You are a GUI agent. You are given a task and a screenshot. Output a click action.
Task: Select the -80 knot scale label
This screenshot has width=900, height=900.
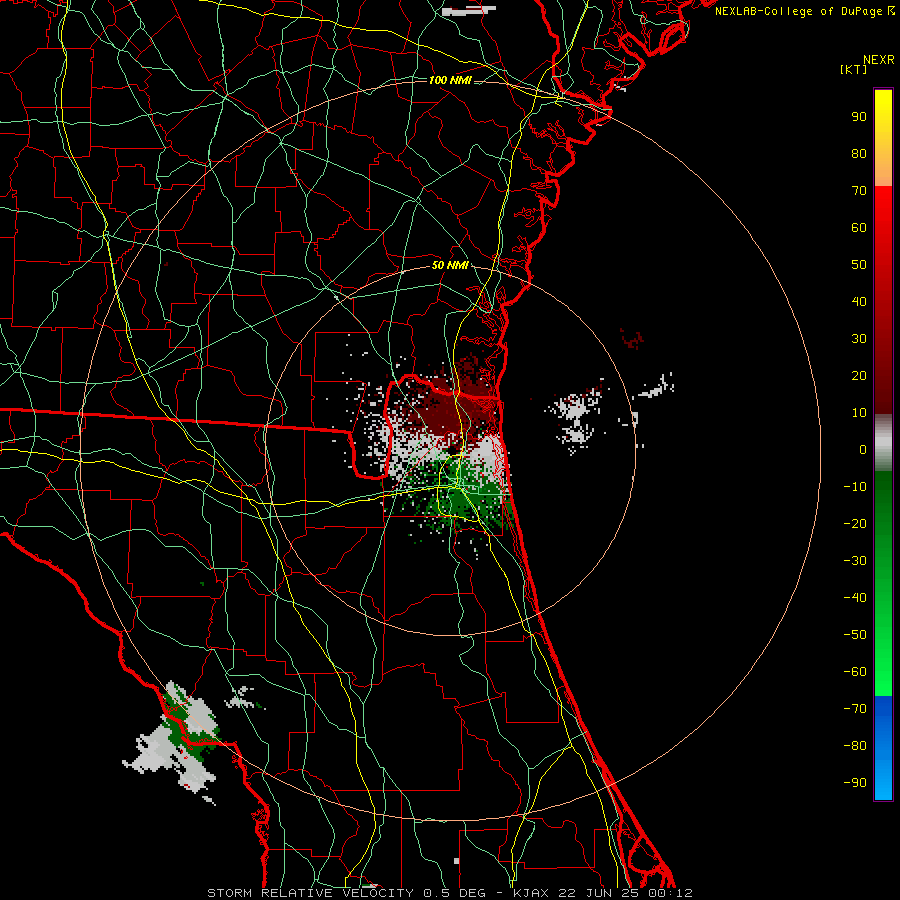(x=855, y=746)
